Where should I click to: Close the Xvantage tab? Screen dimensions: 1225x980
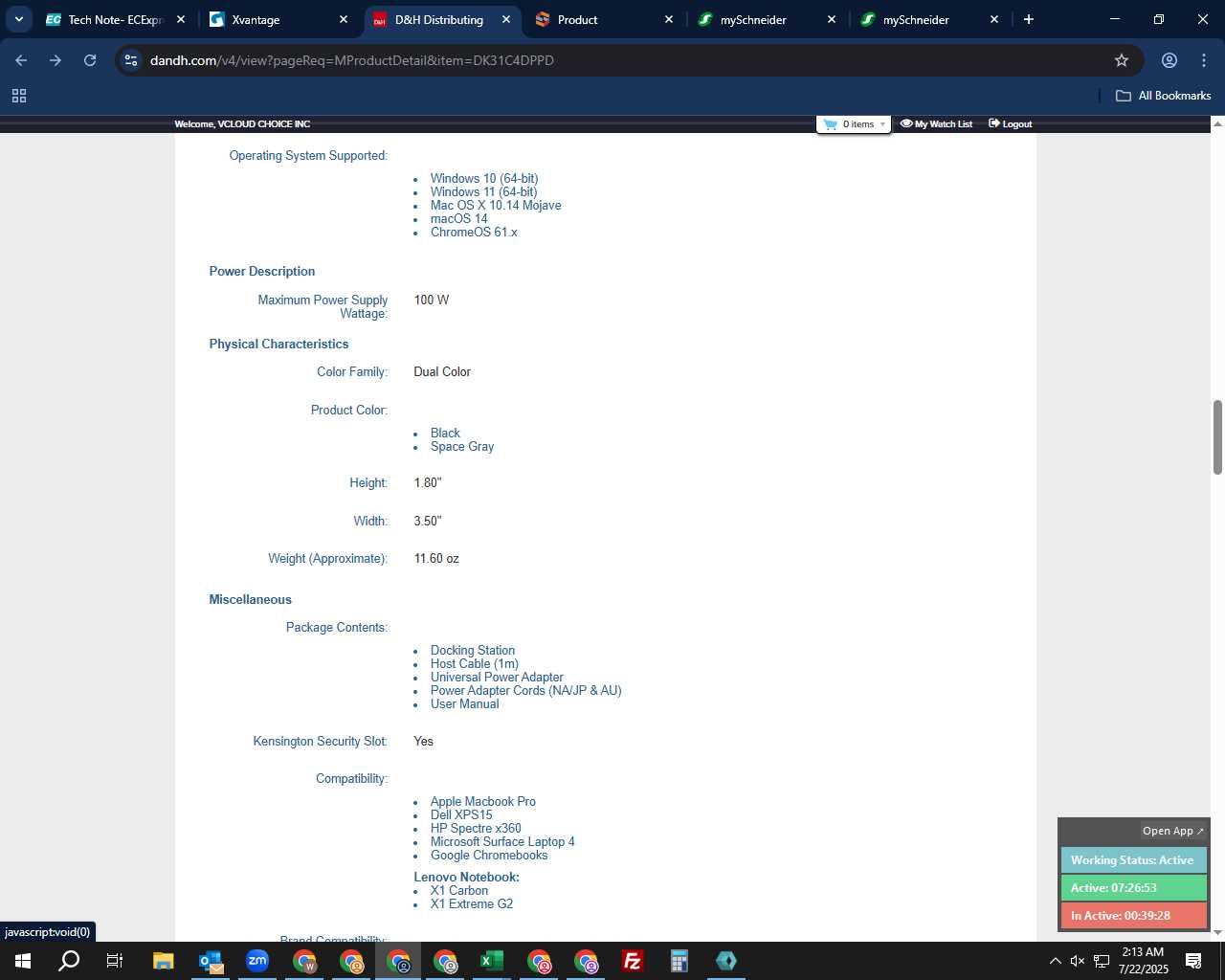(344, 19)
